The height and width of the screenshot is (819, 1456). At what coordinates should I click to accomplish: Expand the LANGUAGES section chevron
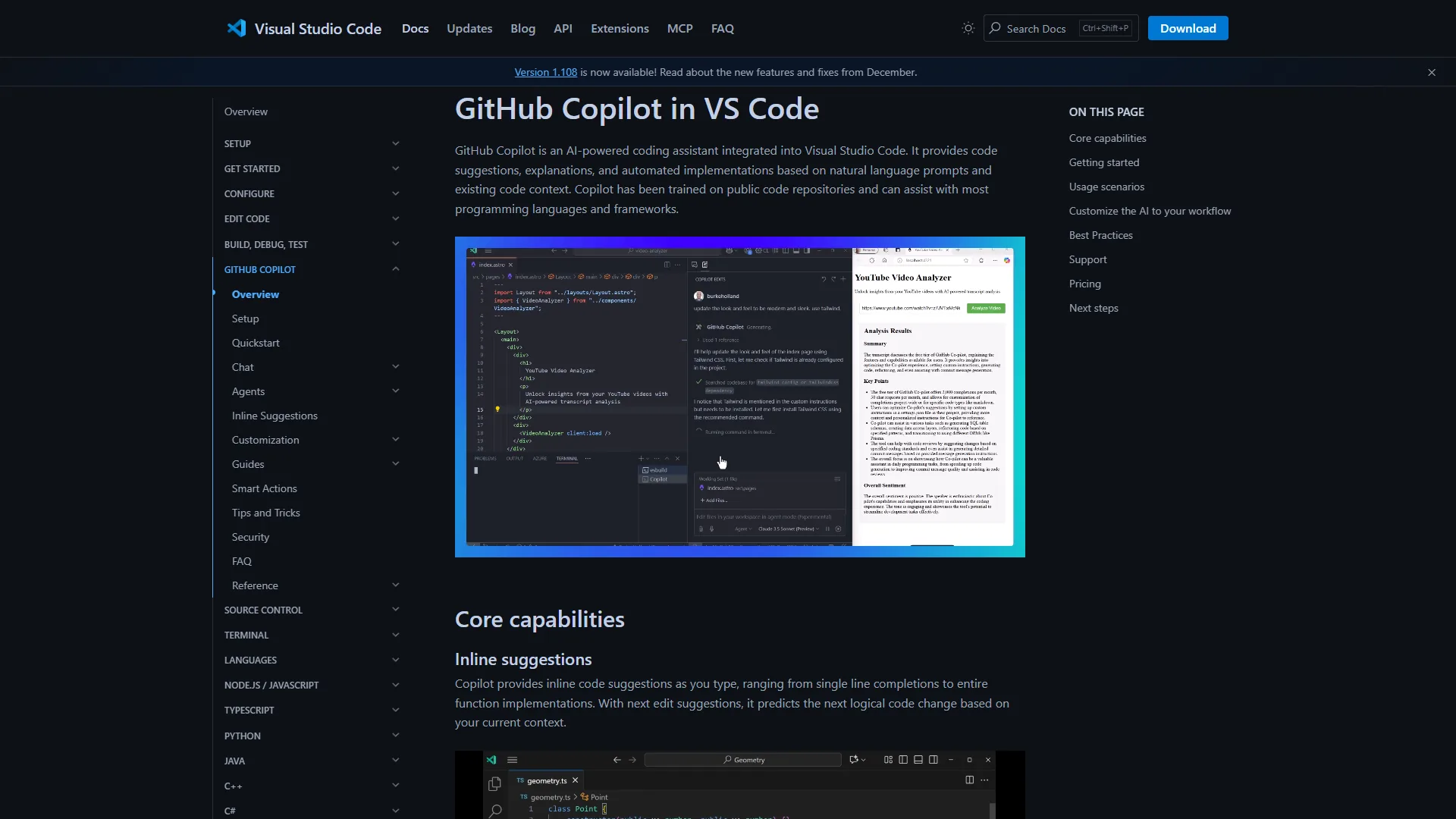[x=395, y=660]
